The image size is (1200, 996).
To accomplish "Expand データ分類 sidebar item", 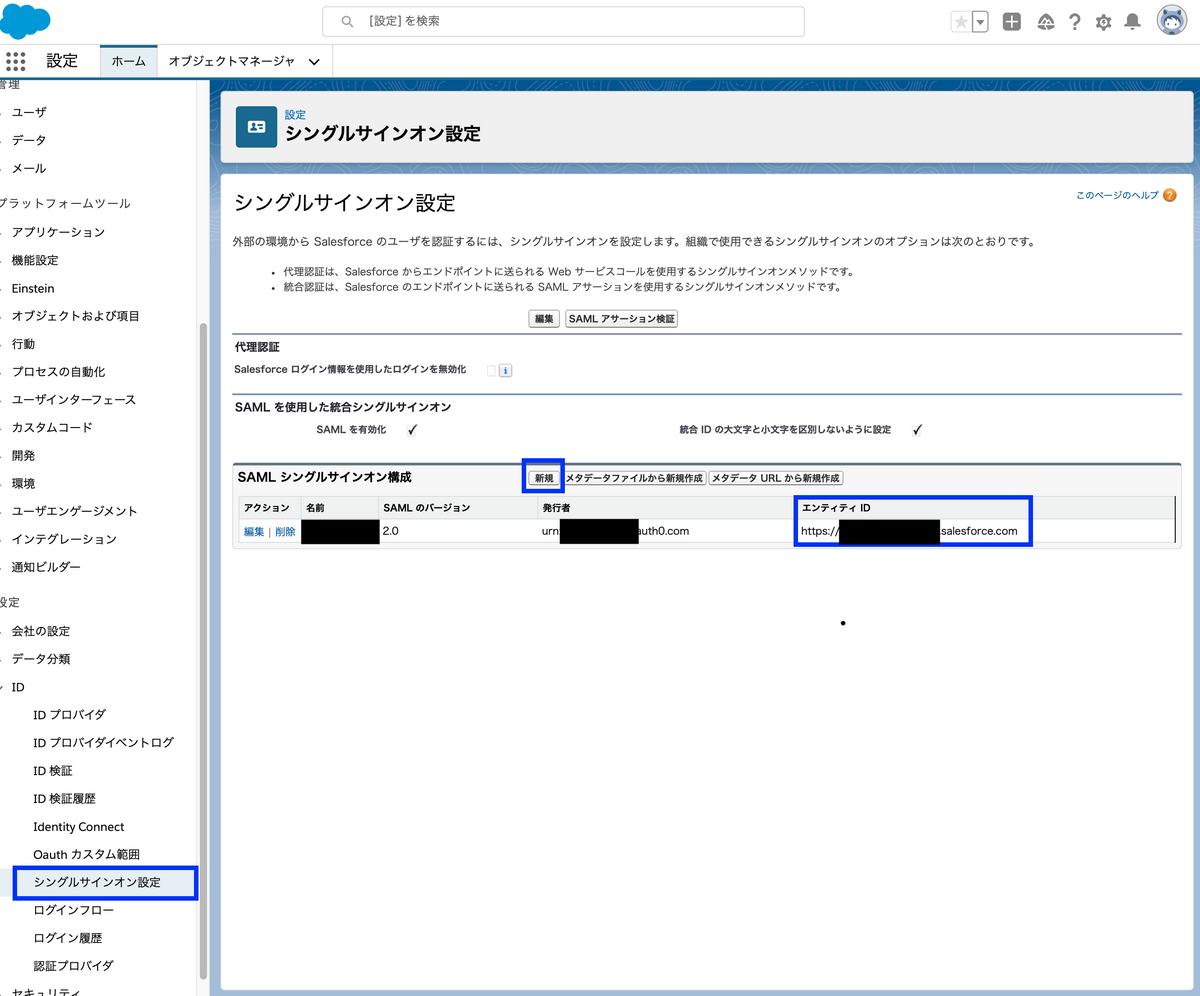I will click(x=41, y=659).
